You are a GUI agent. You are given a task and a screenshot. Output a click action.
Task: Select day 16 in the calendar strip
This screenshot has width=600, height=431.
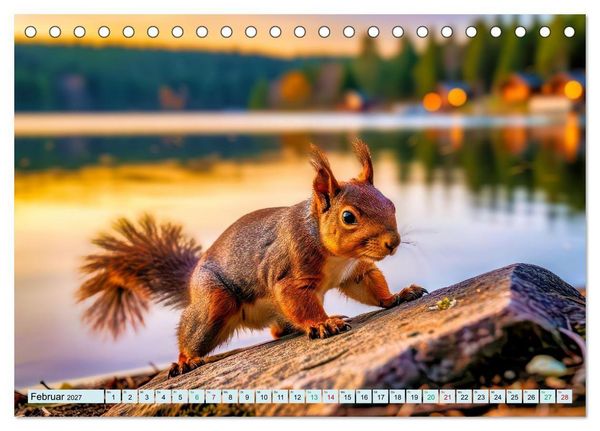click(364, 397)
